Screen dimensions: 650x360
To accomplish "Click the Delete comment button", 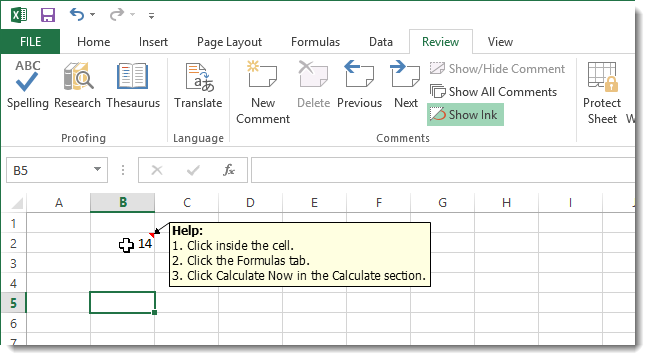I will click(x=313, y=85).
